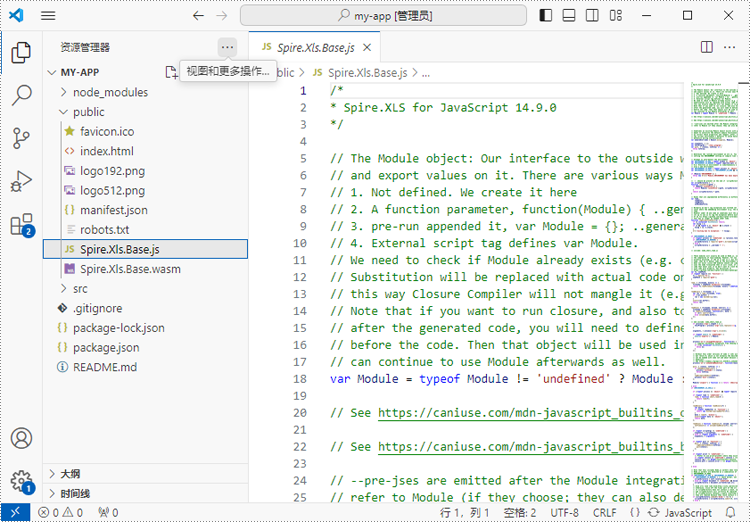This screenshot has width=750, height=522.
Task: Click the line and column status item
Action: [x=464, y=513]
